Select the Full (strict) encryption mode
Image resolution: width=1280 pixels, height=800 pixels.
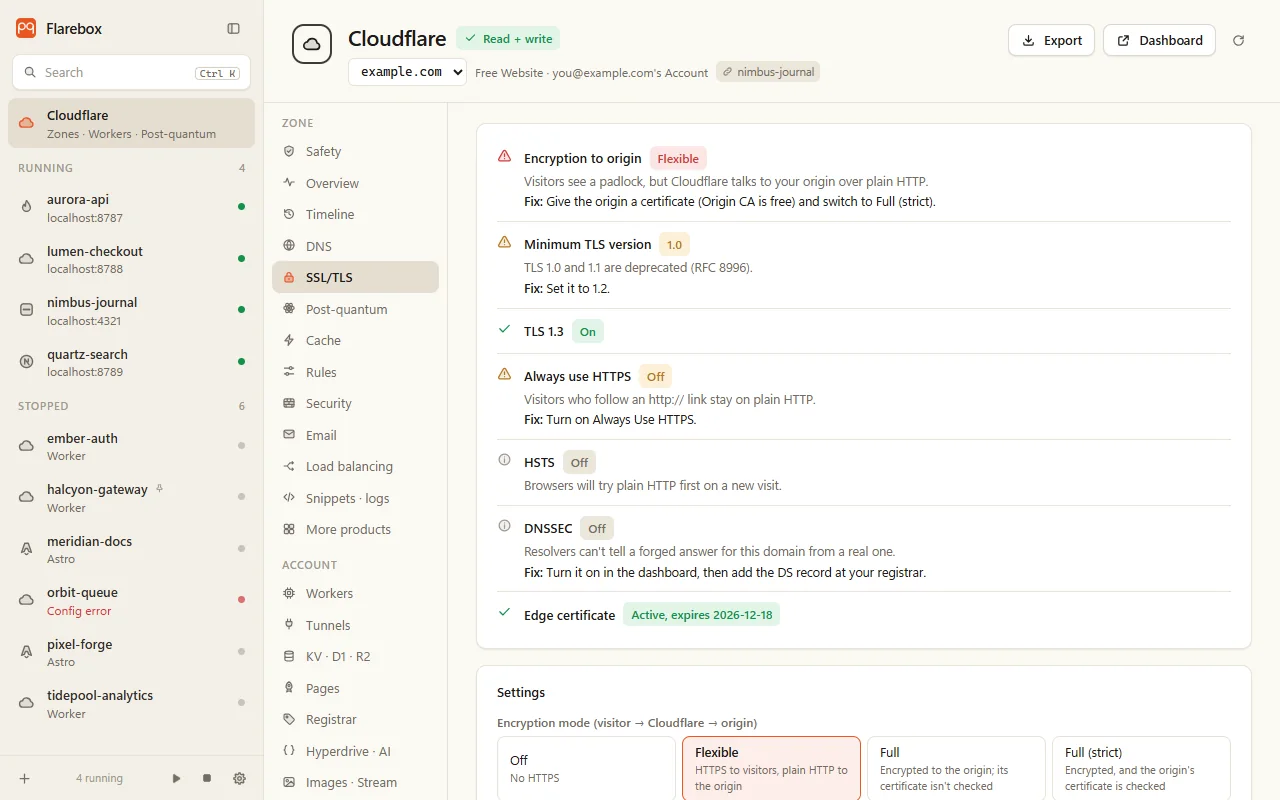1141,768
